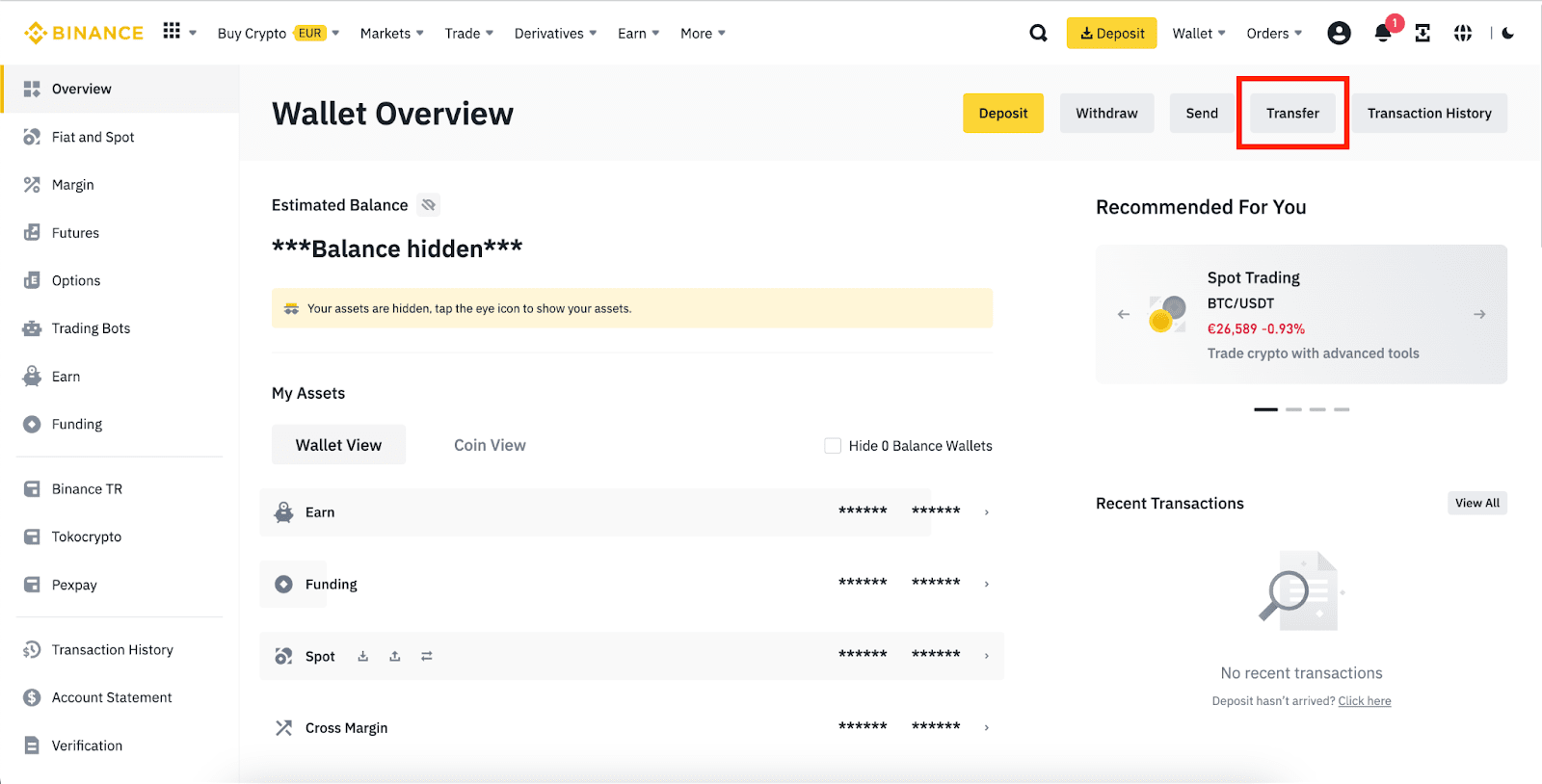Open the Spot Trading BTC/USDT card
This screenshot has height=784, width=1542.
[1301, 314]
